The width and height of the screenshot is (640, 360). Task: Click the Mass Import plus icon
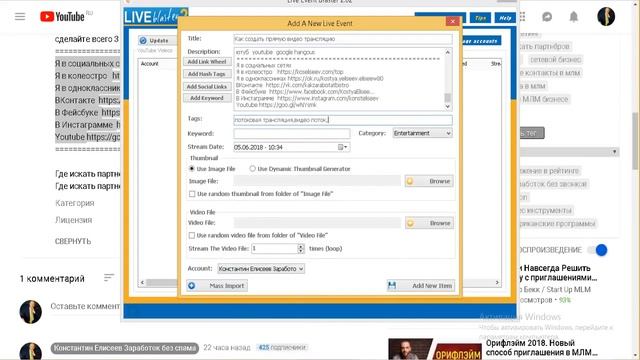191,286
